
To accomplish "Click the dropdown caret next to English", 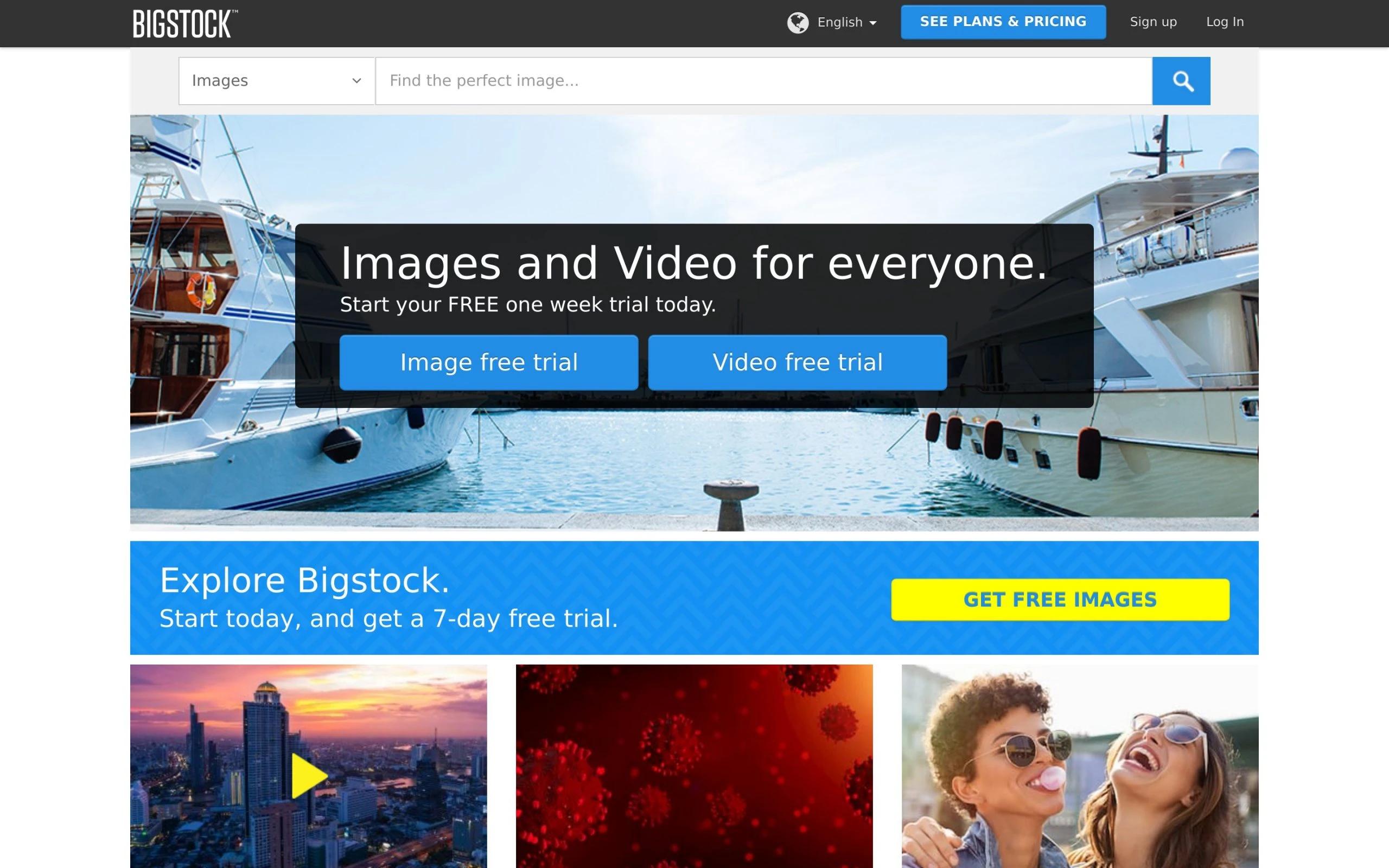I will [x=873, y=23].
